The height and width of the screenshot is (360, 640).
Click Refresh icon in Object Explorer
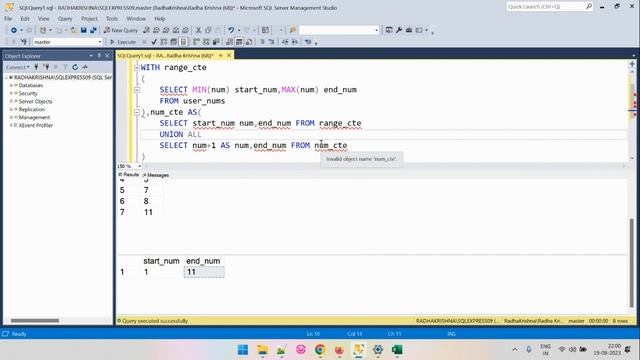pos(75,67)
